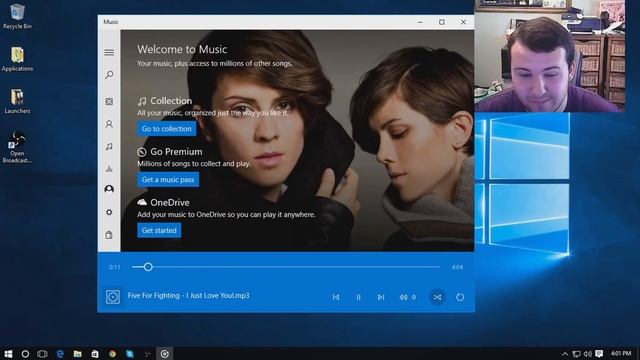Click the OneDrive Get started button
This screenshot has height=360, width=640.
159,231
